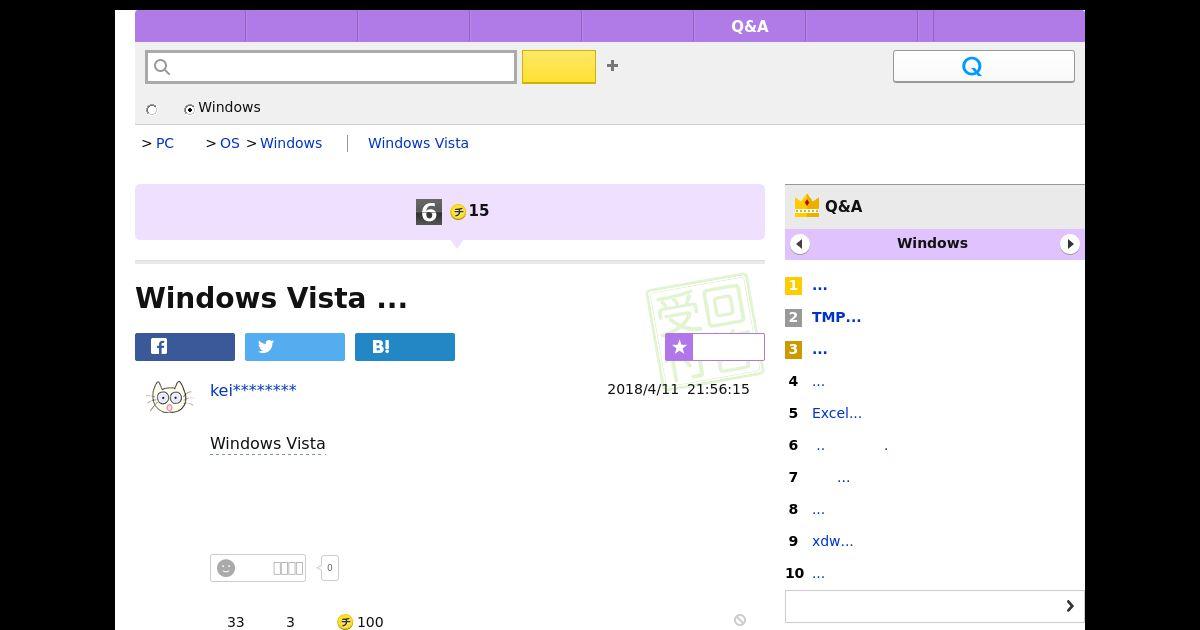The width and height of the screenshot is (1200, 630).
Task: Go to next ranking category arrow
Action: [1070, 244]
